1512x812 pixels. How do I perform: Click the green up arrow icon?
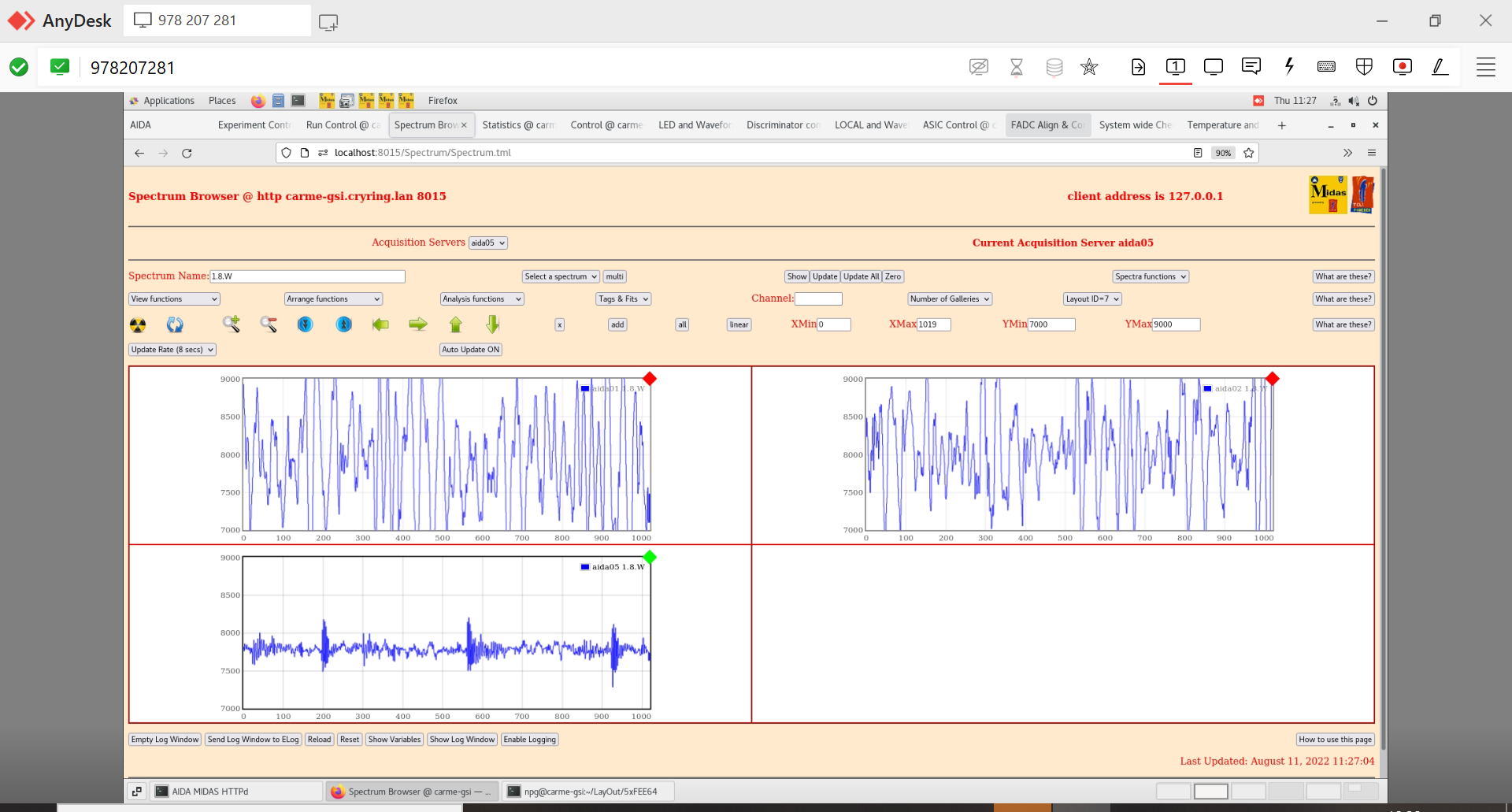(x=455, y=324)
